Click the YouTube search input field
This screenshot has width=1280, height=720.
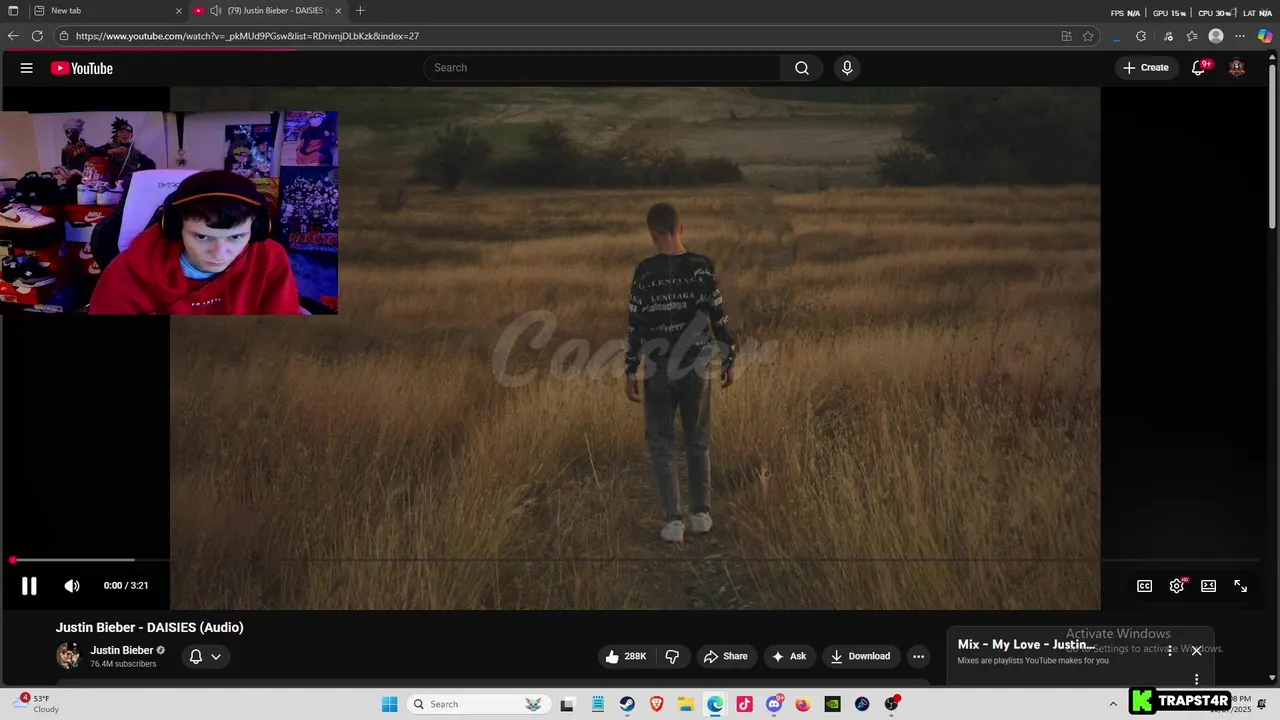[x=603, y=68]
